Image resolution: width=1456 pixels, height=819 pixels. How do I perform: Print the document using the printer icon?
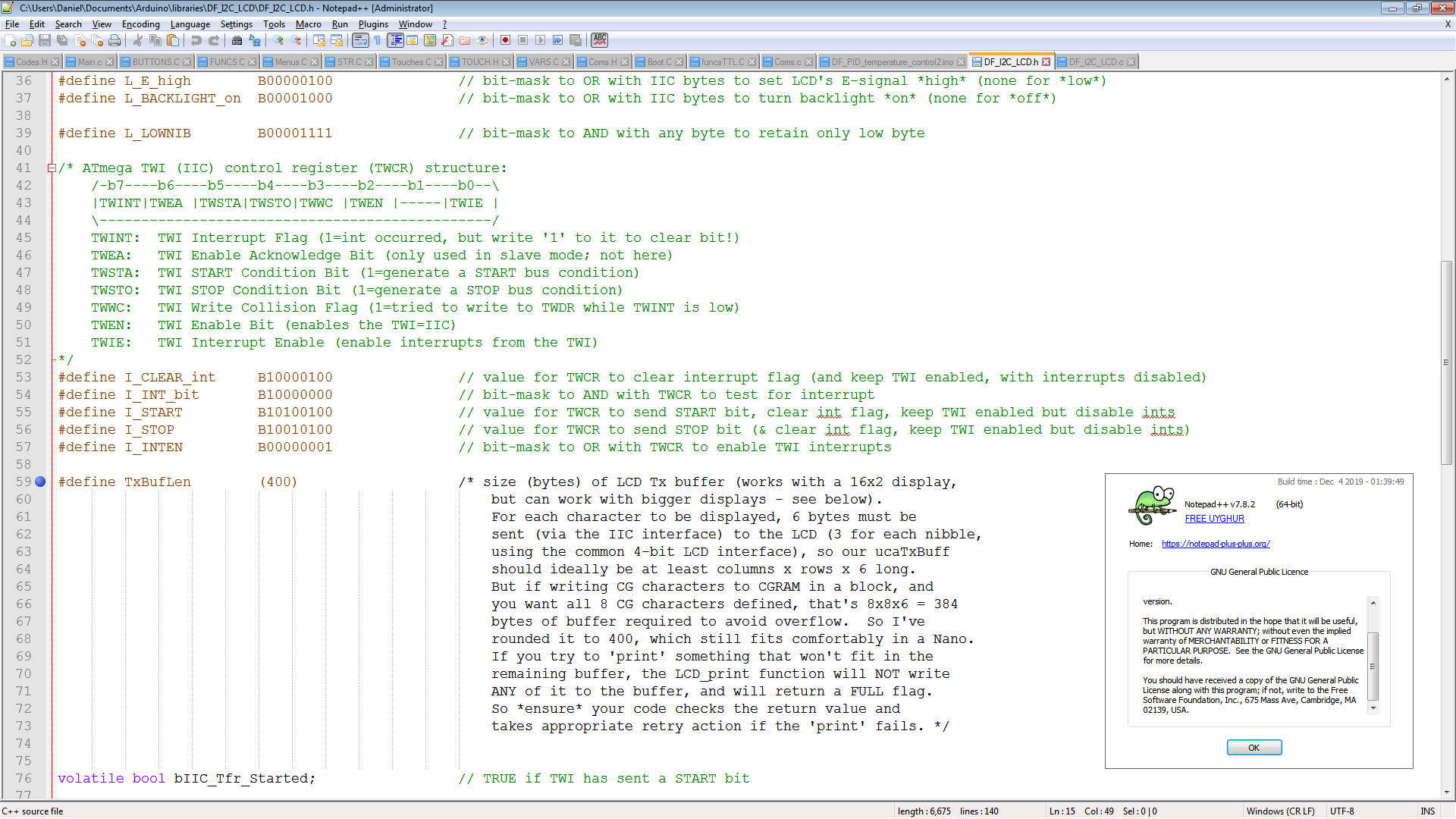115,40
